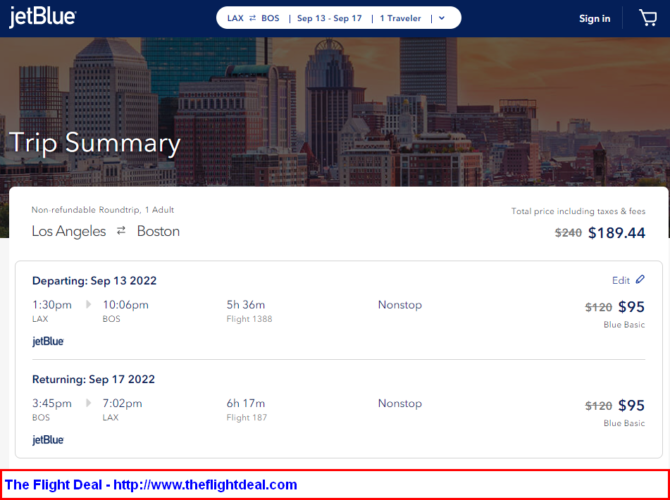Click the swap arrows between Los Angeles and Boston
670x500 pixels.
[121, 231]
